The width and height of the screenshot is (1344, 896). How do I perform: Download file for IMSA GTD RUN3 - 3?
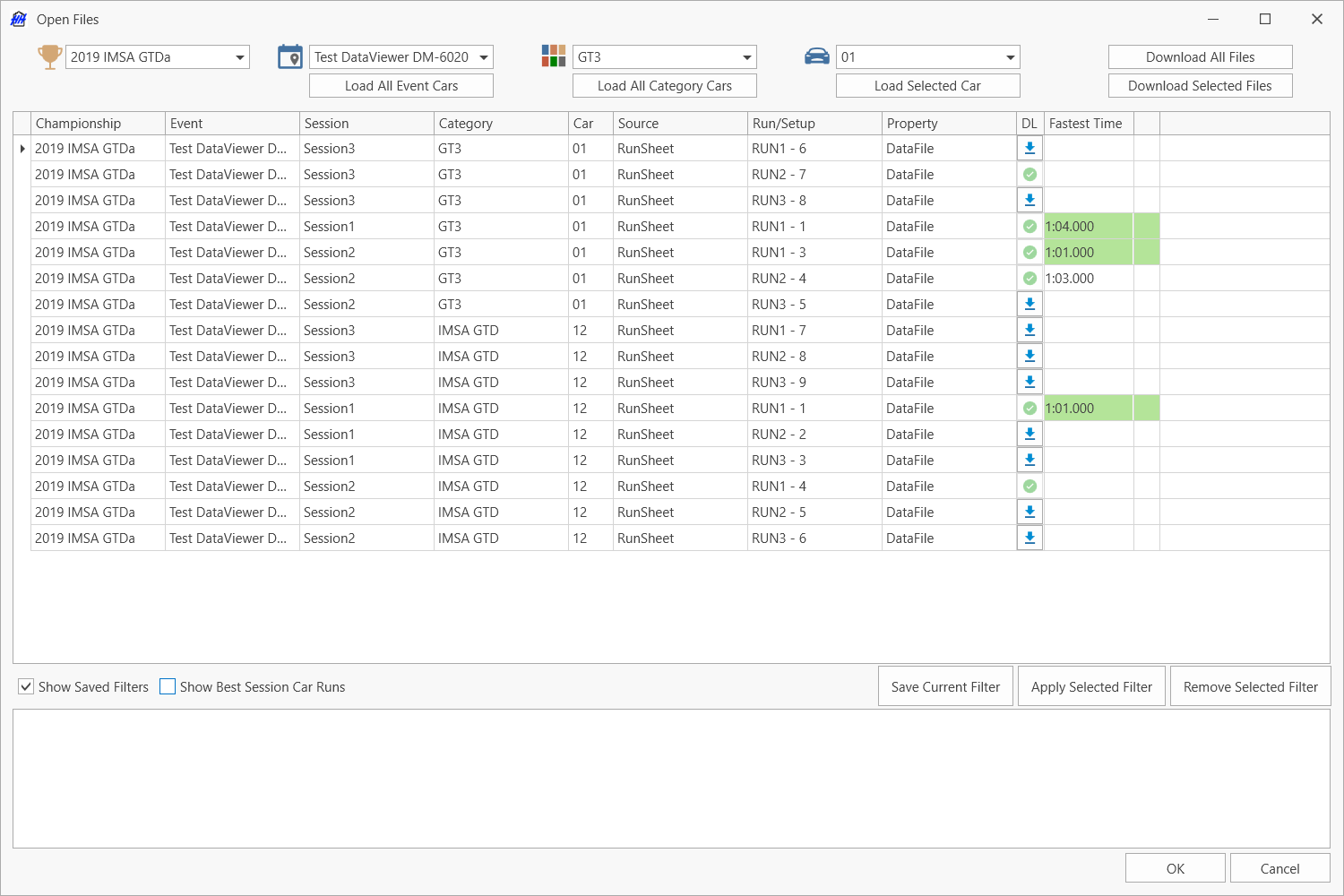coord(1030,460)
